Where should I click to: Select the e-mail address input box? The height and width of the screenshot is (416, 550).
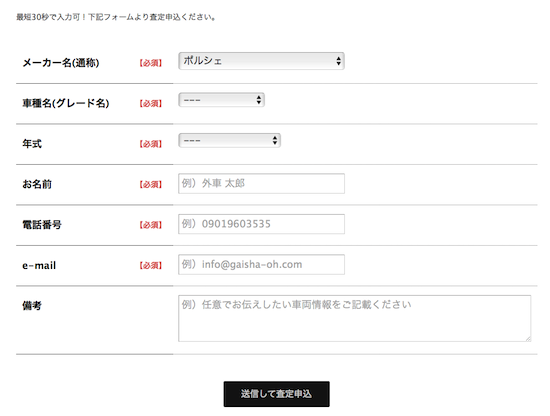[x=261, y=264]
